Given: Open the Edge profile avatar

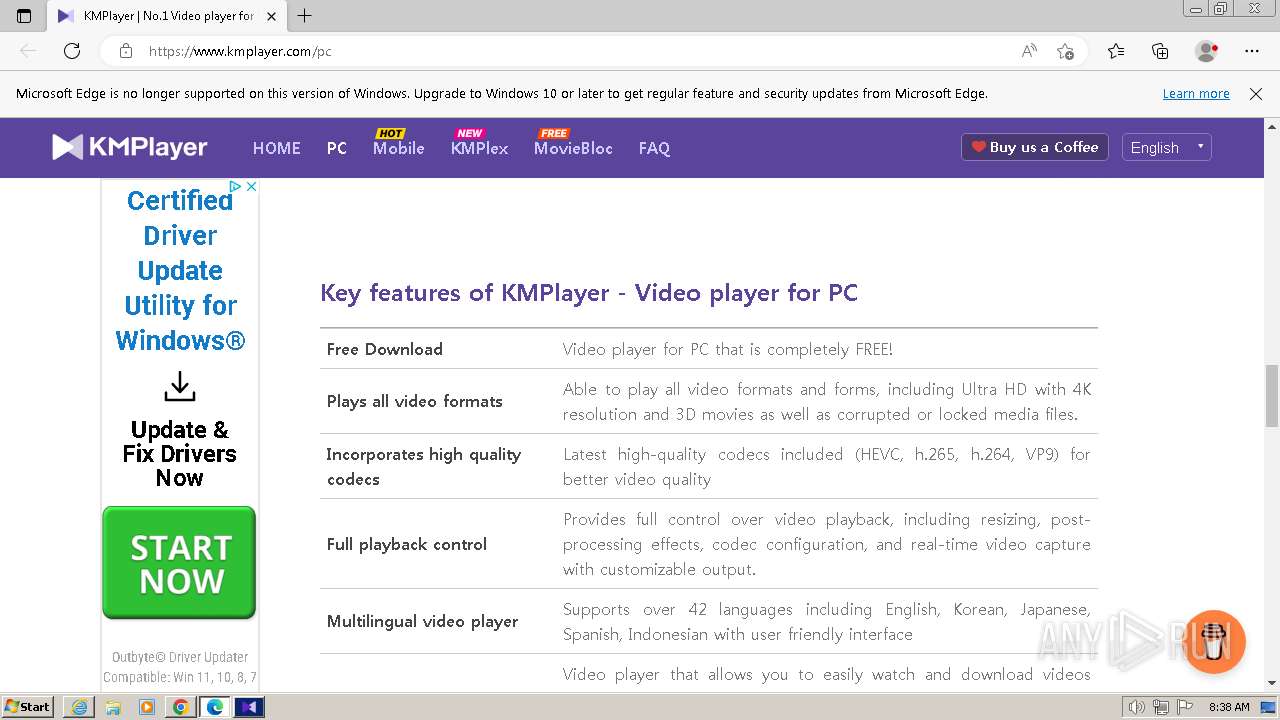Looking at the screenshot, I should tap(1207, 51).
